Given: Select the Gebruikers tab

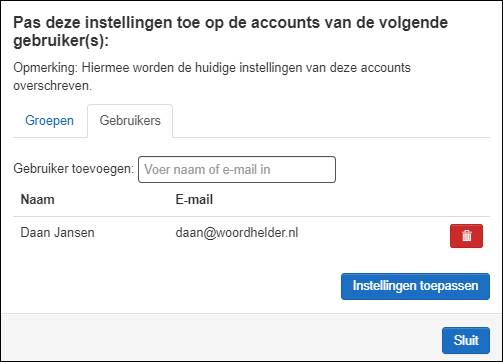Looking at the screenshot, I should [130, 120].
